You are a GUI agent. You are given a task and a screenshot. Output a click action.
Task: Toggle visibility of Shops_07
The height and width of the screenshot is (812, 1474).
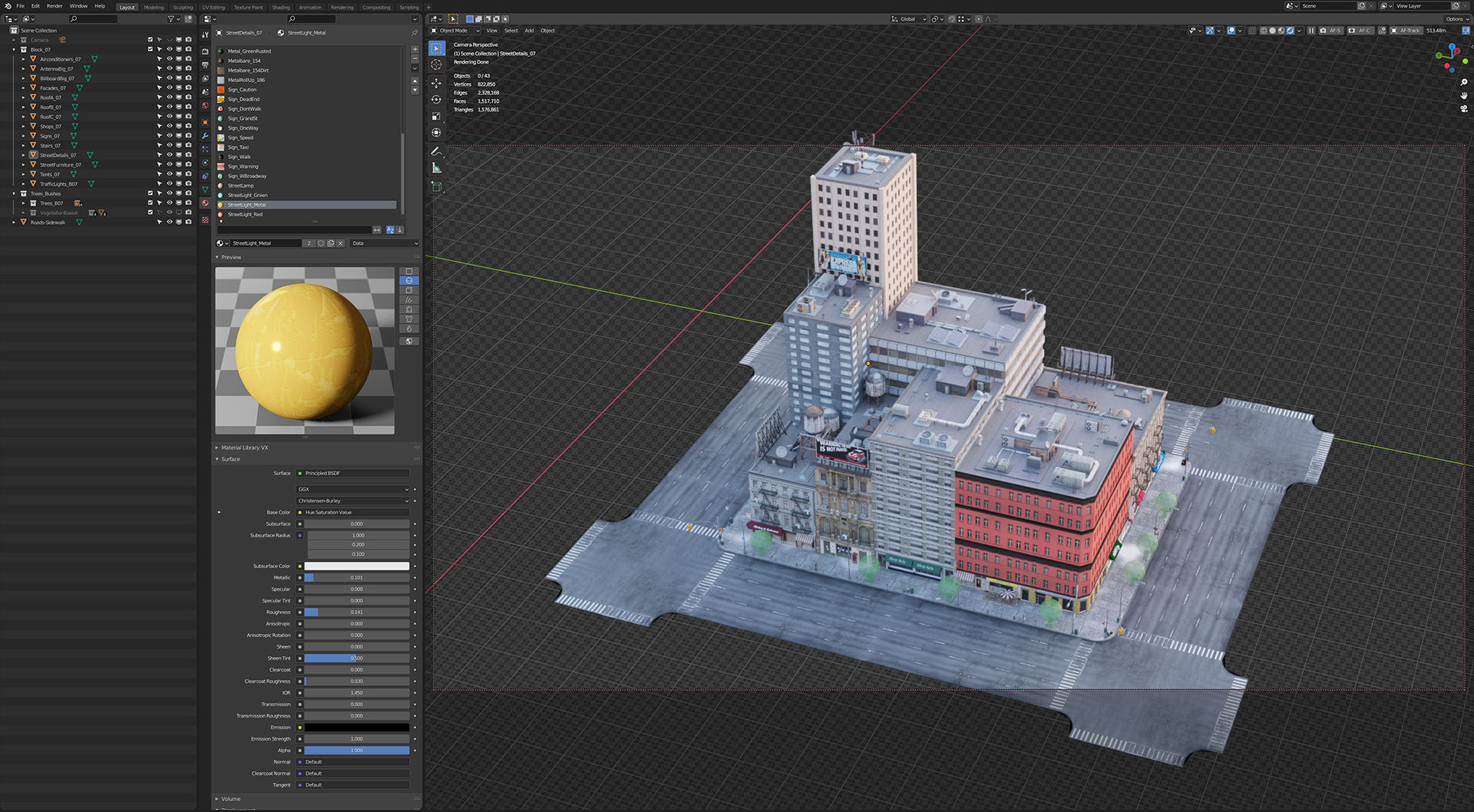[x=169, y=126]
